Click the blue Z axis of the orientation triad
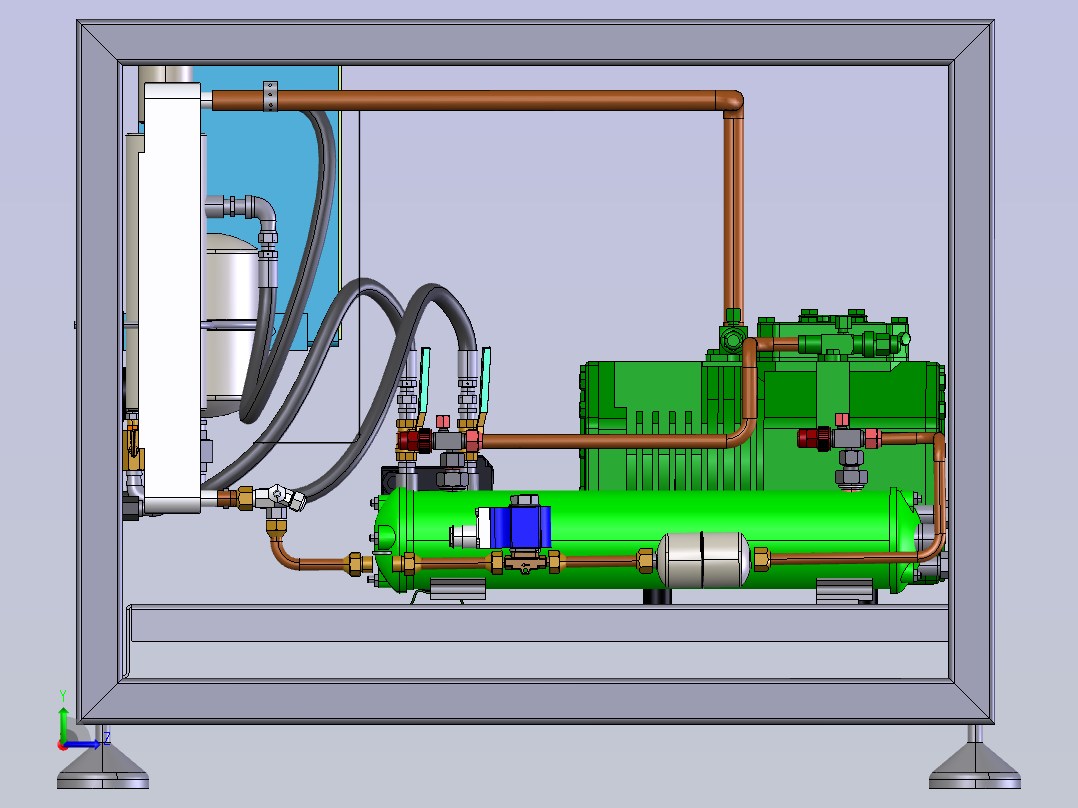 (84, 744)
